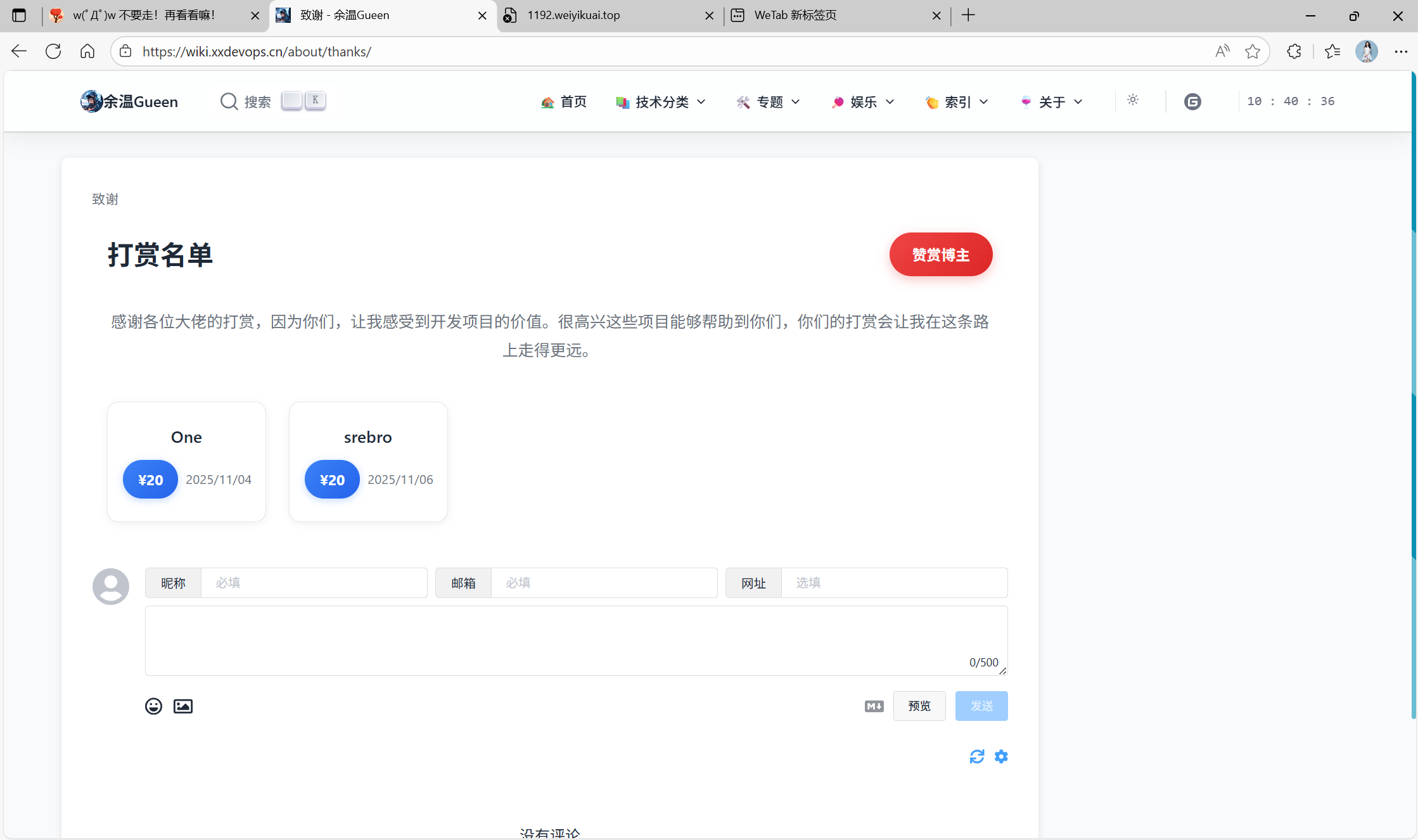
Task: Refresh the comments with the blue refresh icon
Action: pyautogui.click(x=976, y=756)
